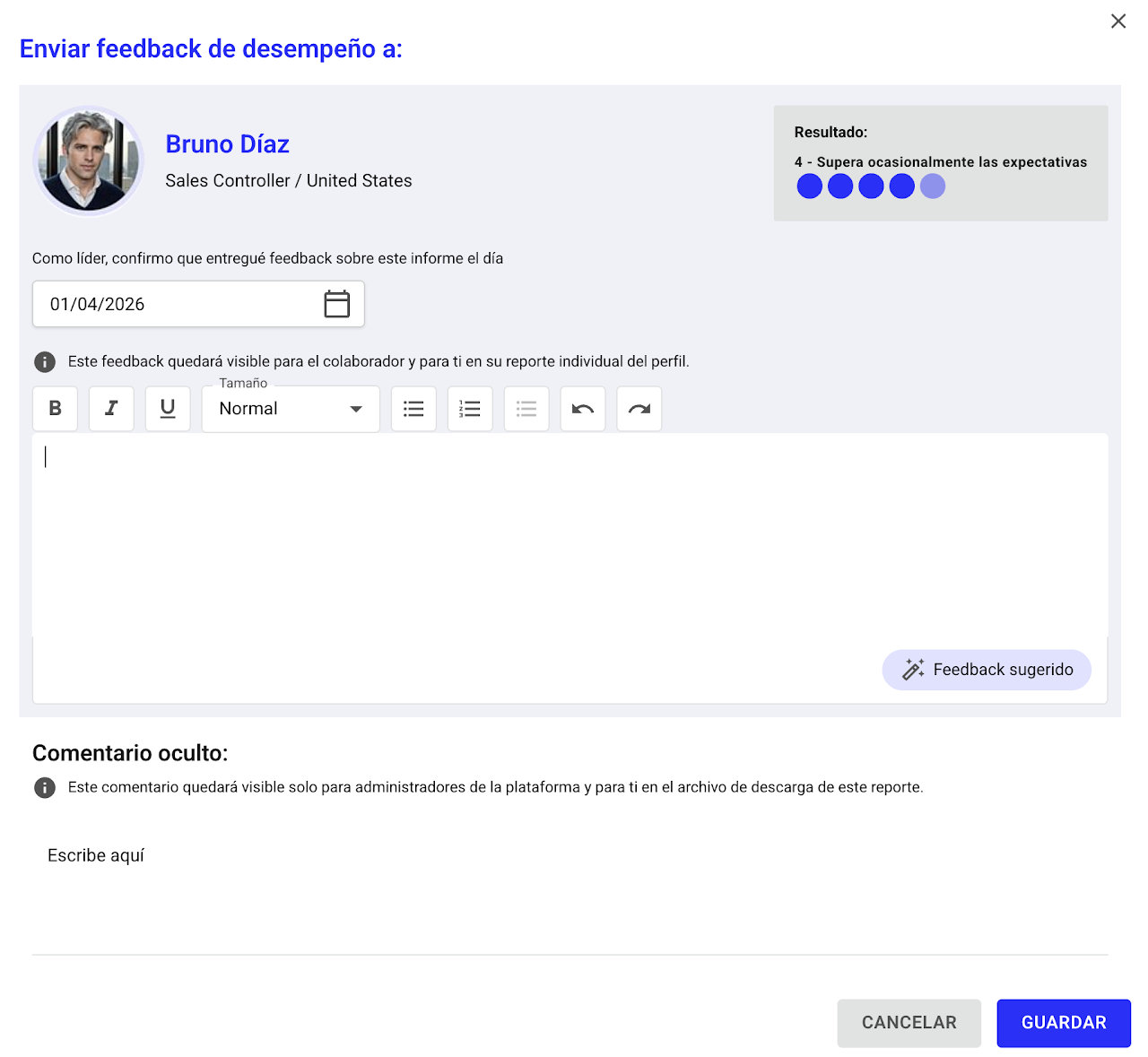Image resolution: width=1148 pixels, height=1057 pixels.
Task: Toggle italic text formatting
Action: [x=111, y=409]
